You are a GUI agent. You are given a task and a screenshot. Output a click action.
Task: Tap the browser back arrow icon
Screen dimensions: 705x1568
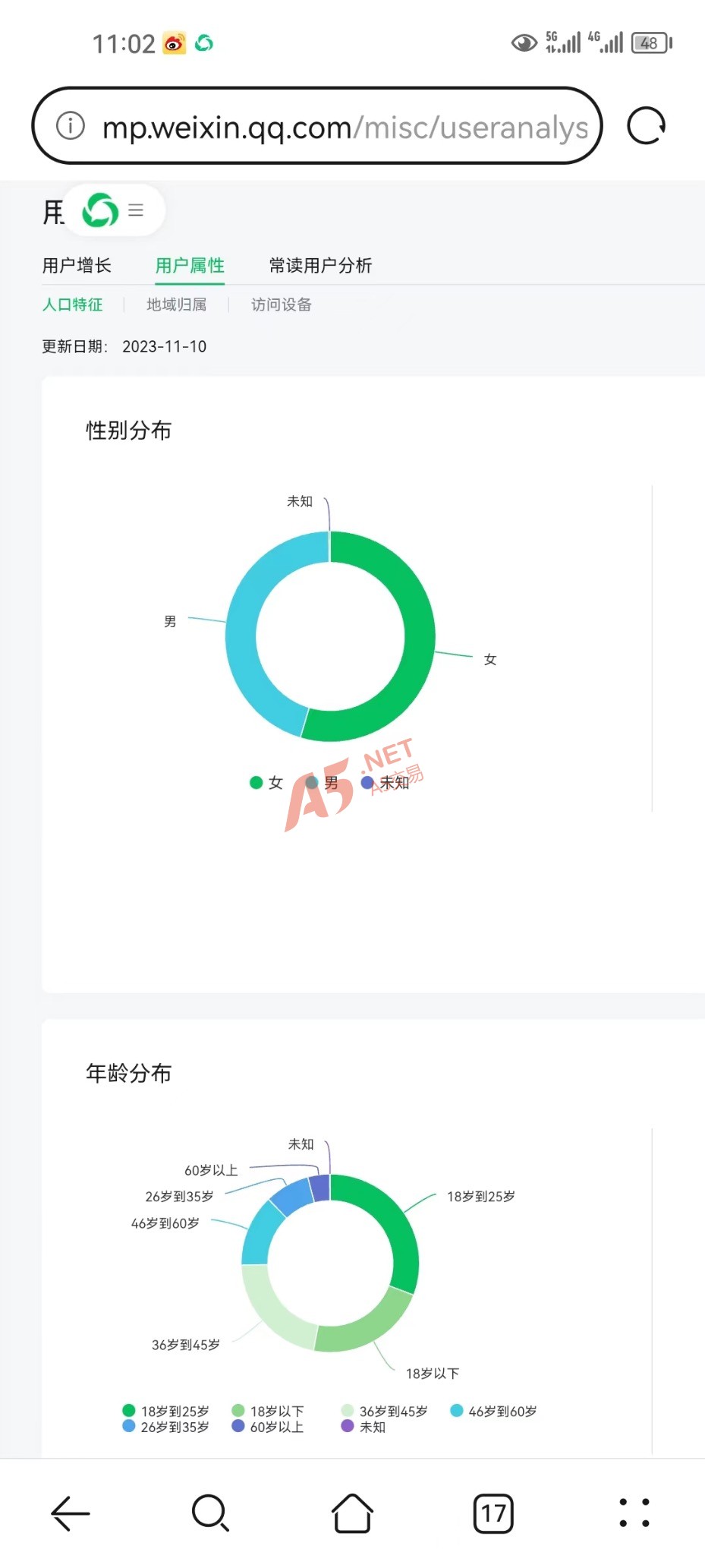point(71,1513)
